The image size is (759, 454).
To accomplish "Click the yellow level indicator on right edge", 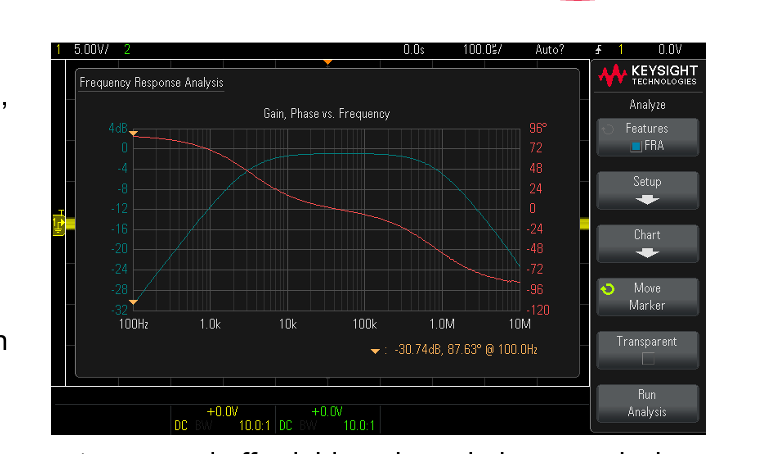I will click(x=584, y=224).
